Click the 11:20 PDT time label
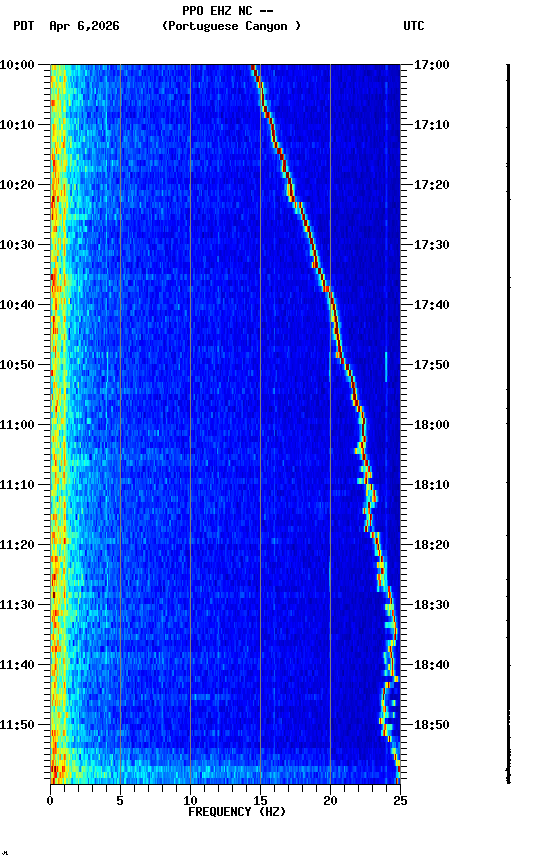 (x=17, y=546)
